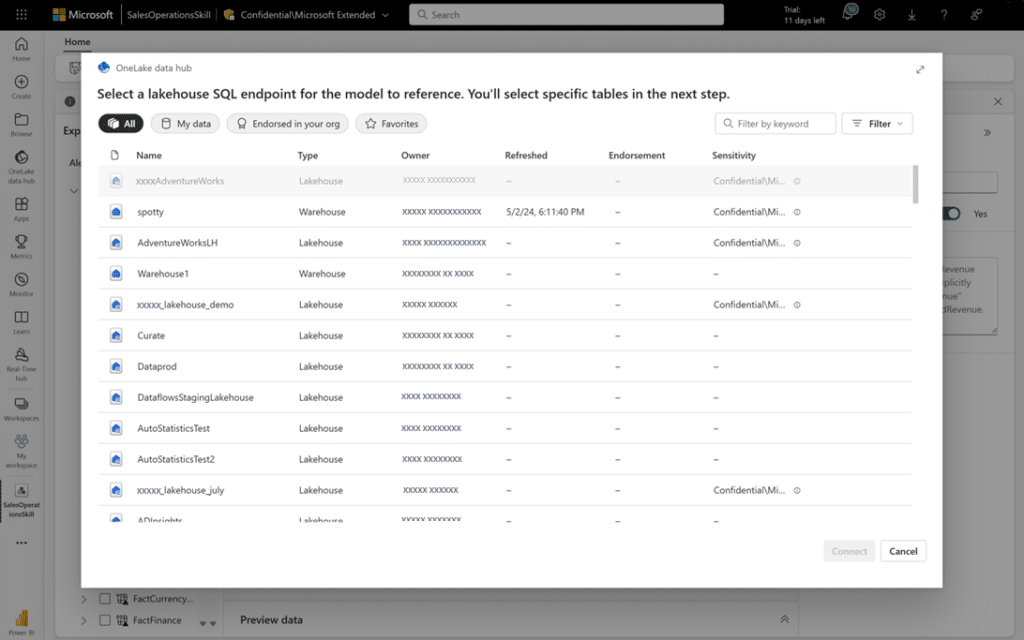
Task: Open the Filter dropdown
Action: [x=877, y=123]
